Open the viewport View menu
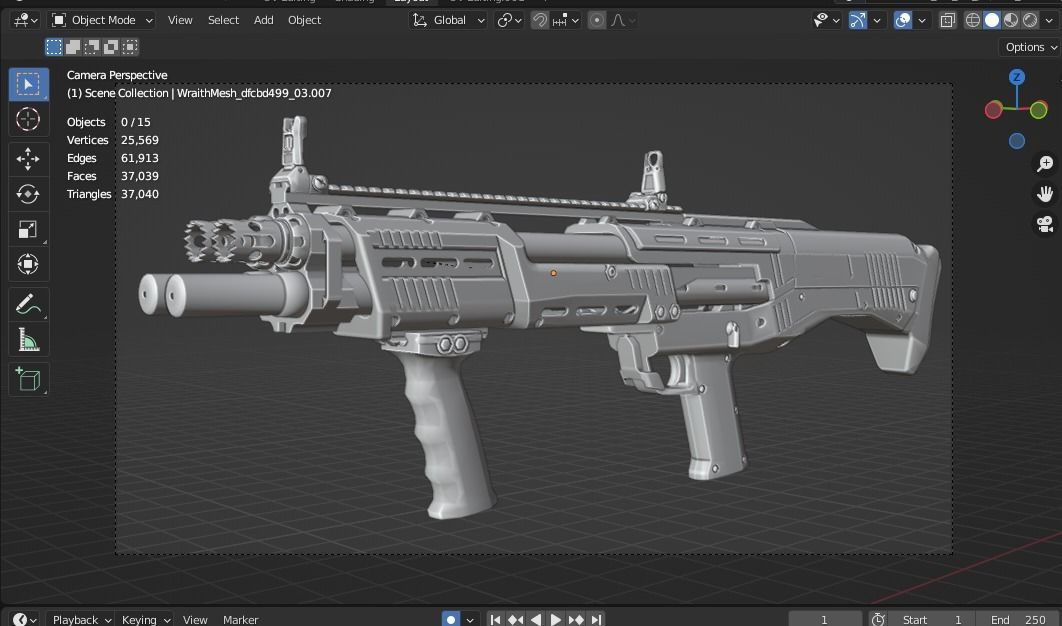1062x626 pixels. [x=180, y=20]
